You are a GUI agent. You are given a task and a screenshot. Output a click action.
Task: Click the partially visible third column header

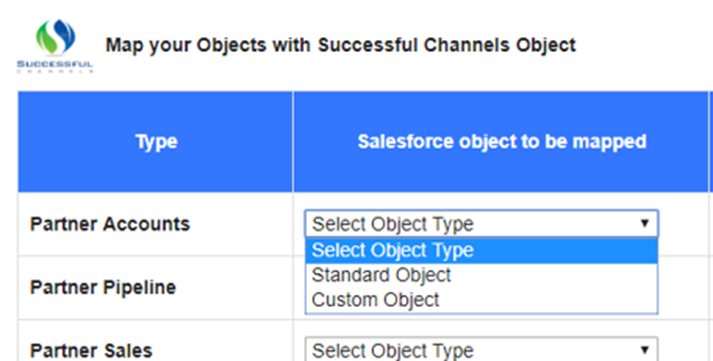coord(711,142)
